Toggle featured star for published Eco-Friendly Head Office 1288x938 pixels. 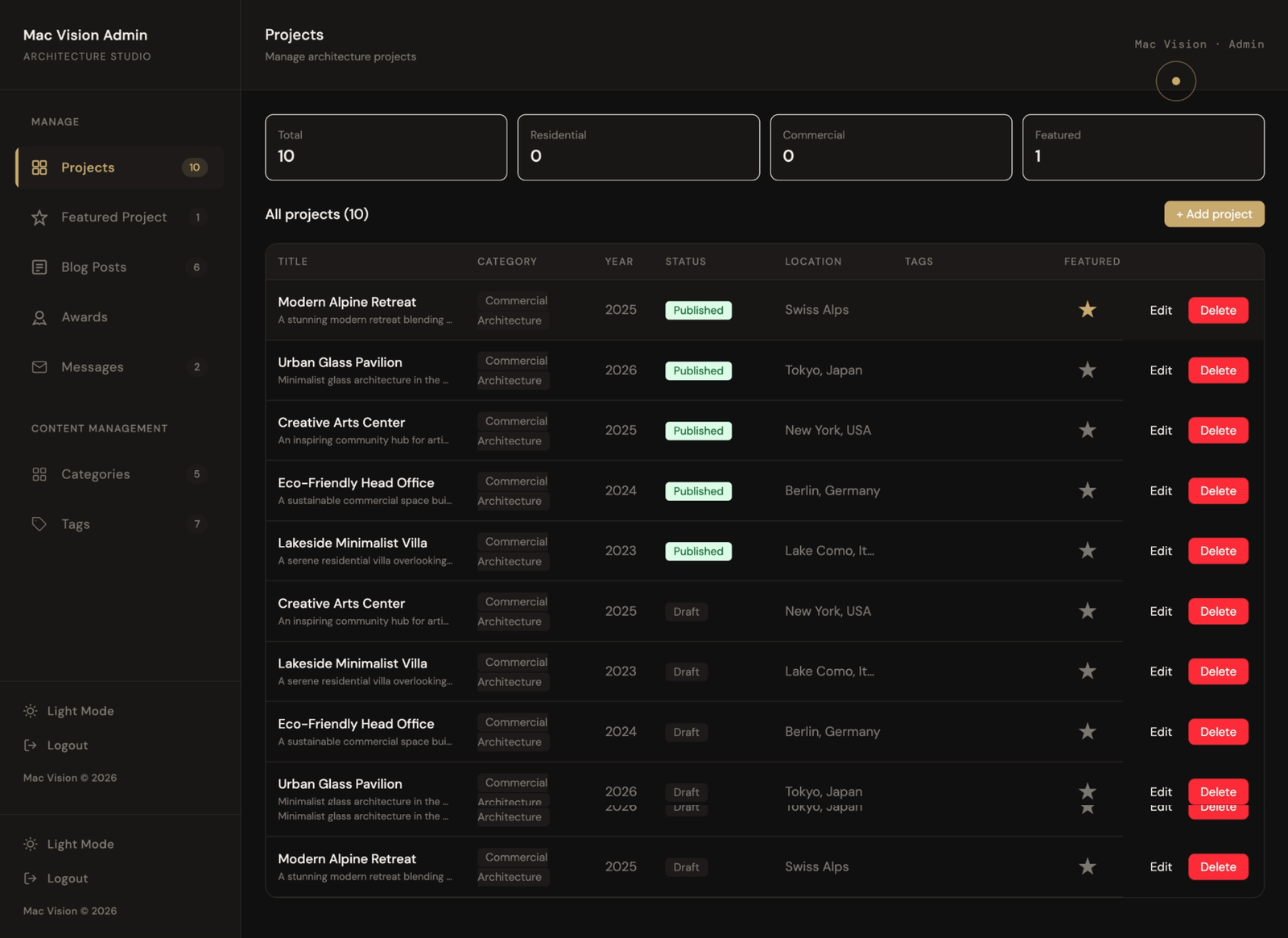1088,490
